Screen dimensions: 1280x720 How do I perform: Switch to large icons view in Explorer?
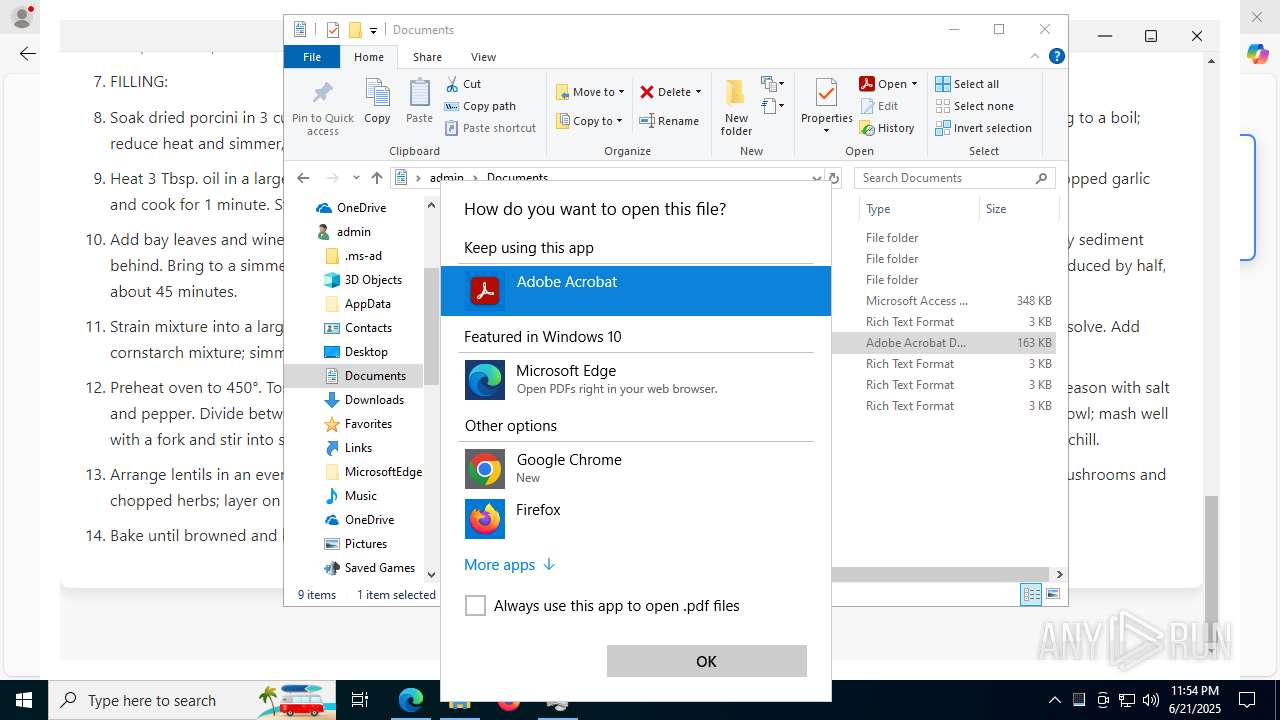(1052, 594)
